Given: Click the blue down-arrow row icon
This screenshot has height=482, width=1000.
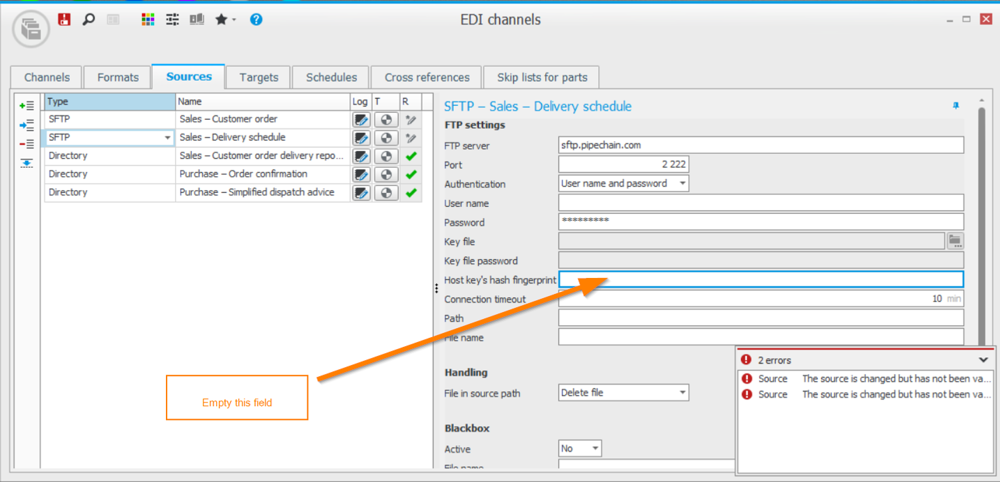Looking at the screenshot, I should [26, 163].
